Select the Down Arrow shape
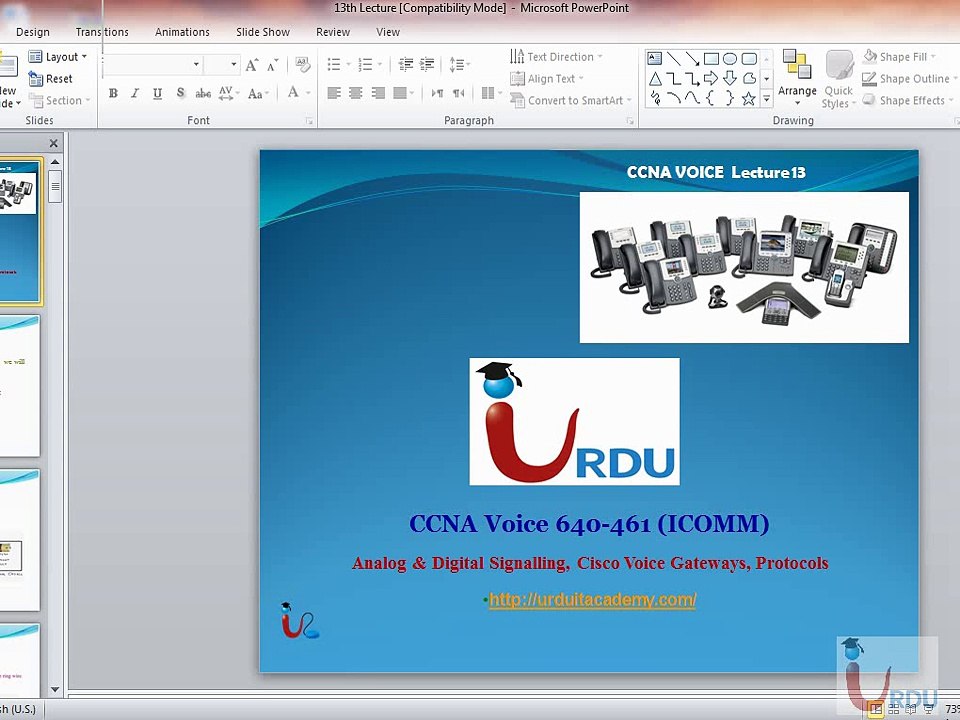960x720 pixels. point(730,78)
